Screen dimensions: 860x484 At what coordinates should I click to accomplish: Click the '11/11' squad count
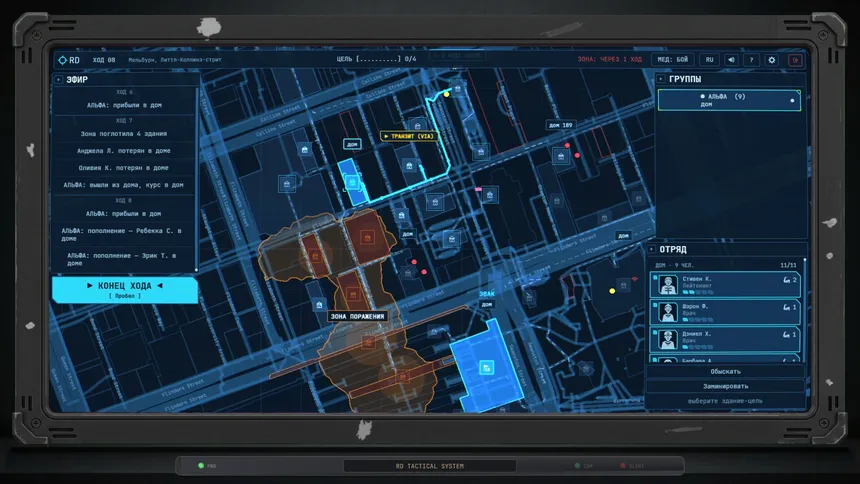[788, 266]
